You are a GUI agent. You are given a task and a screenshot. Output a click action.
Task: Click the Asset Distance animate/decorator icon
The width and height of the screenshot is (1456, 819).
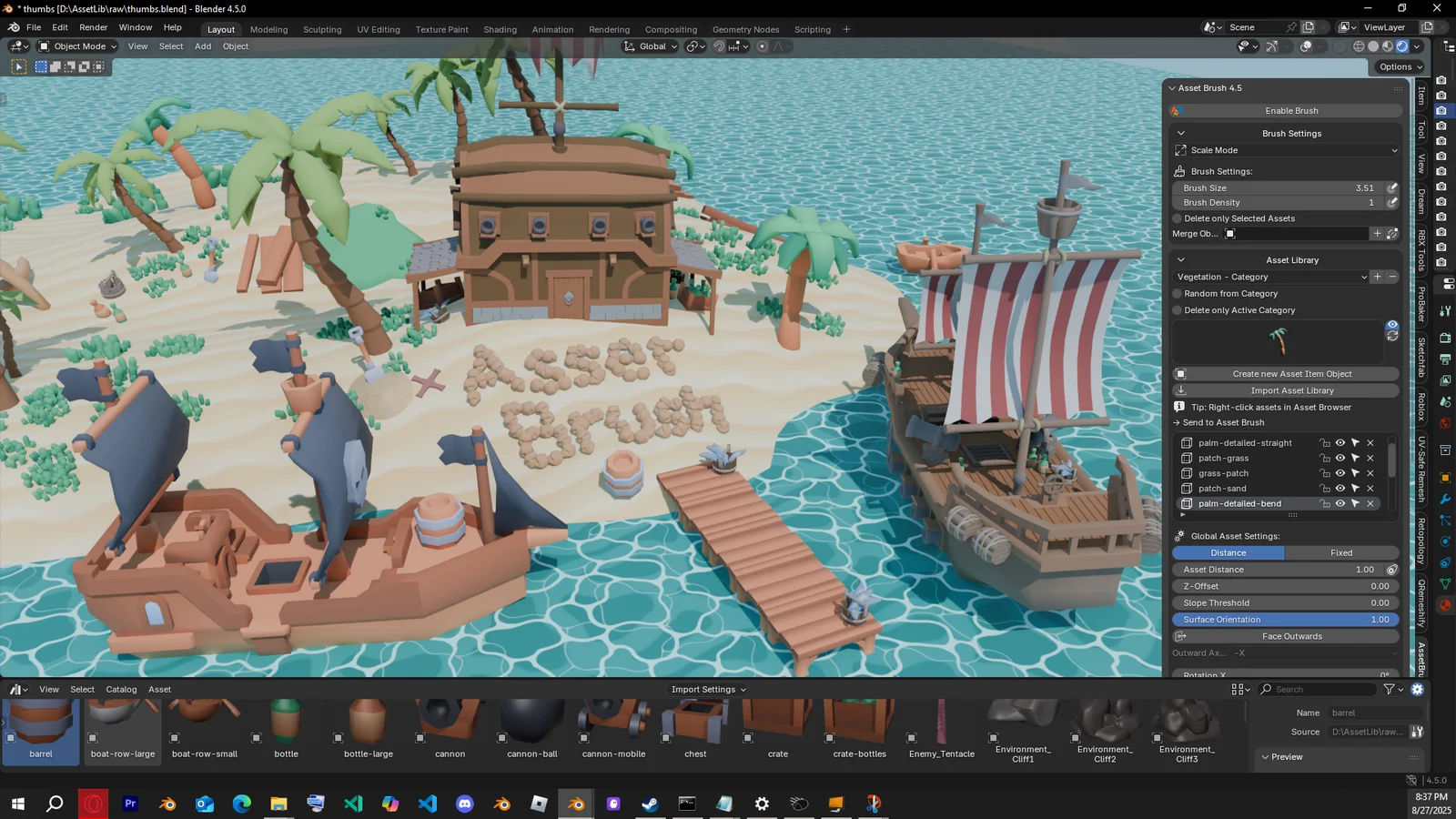click(x=1391, y=570)
